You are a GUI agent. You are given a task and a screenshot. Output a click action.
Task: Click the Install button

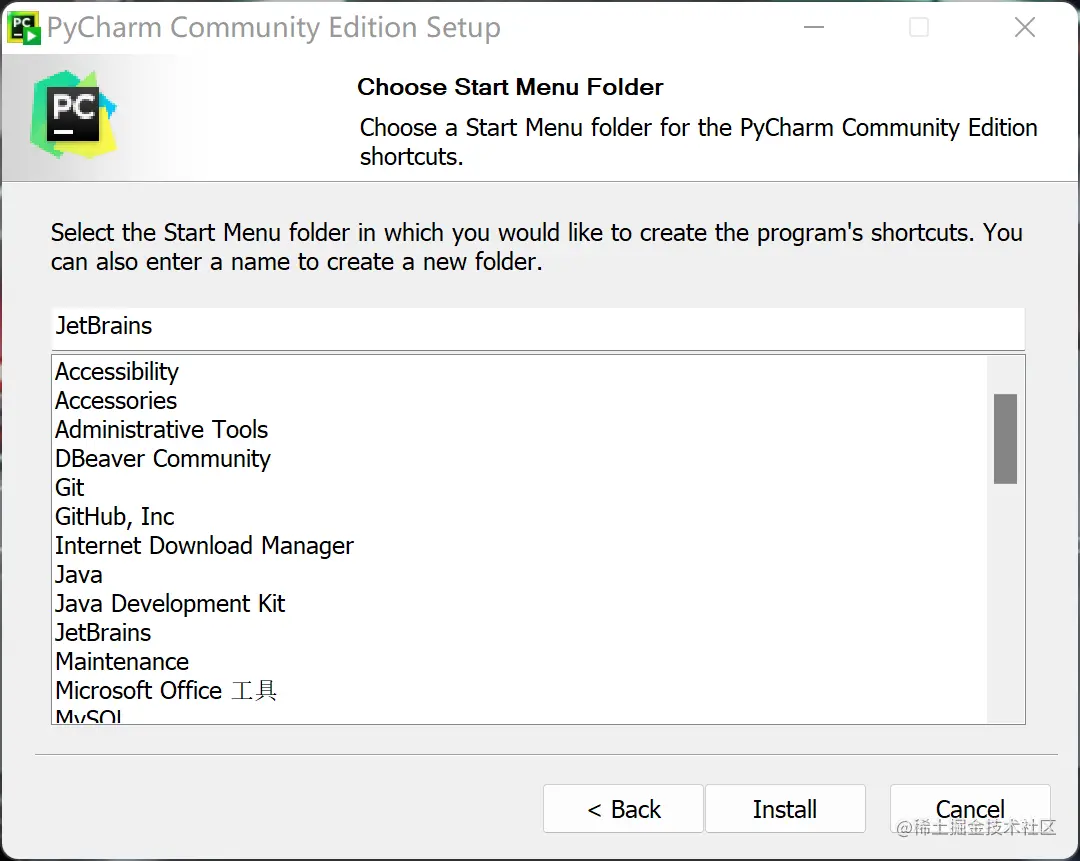[x=785, y=809]
